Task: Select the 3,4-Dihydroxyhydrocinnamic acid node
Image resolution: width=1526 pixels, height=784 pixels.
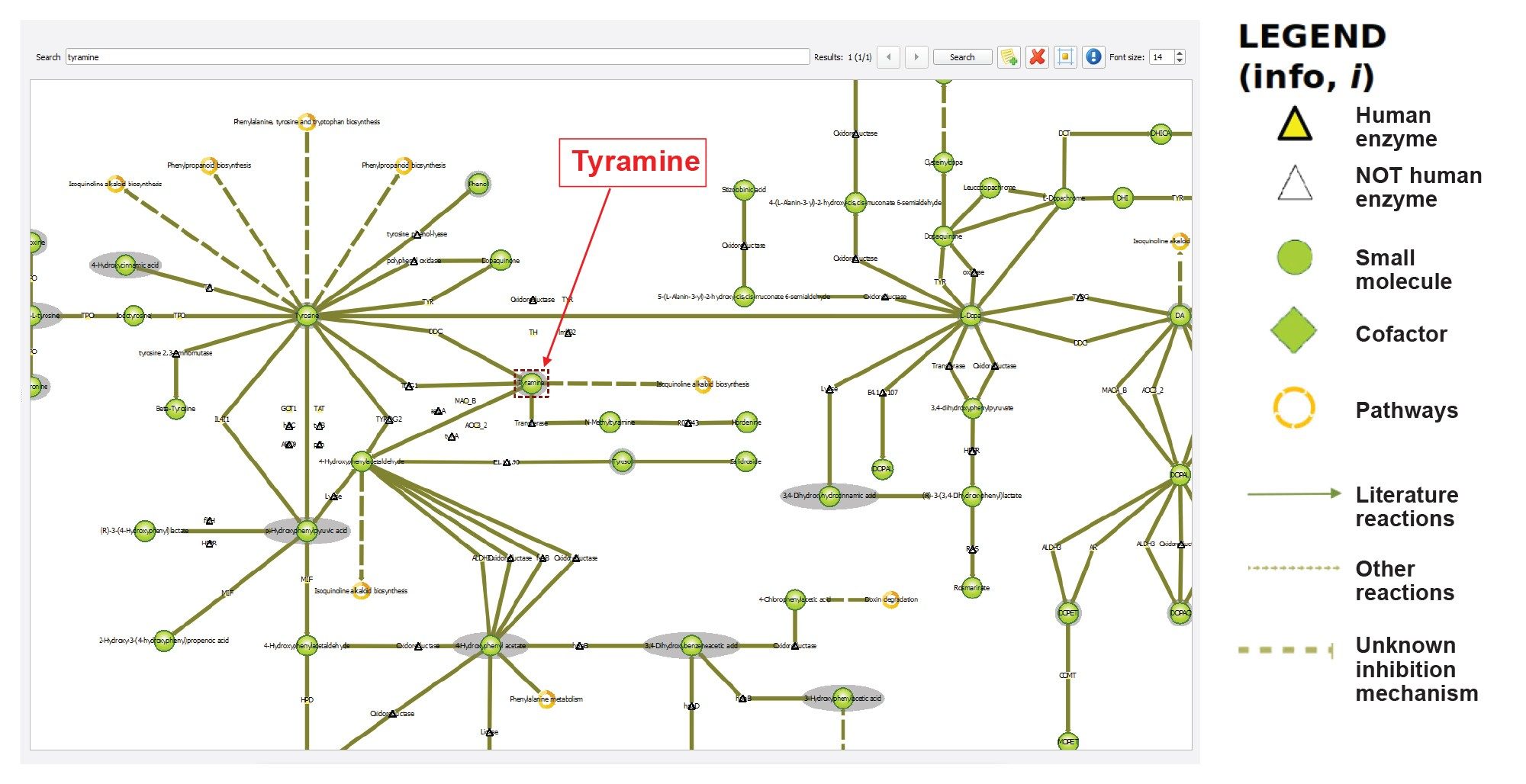Action: [829, 496]
